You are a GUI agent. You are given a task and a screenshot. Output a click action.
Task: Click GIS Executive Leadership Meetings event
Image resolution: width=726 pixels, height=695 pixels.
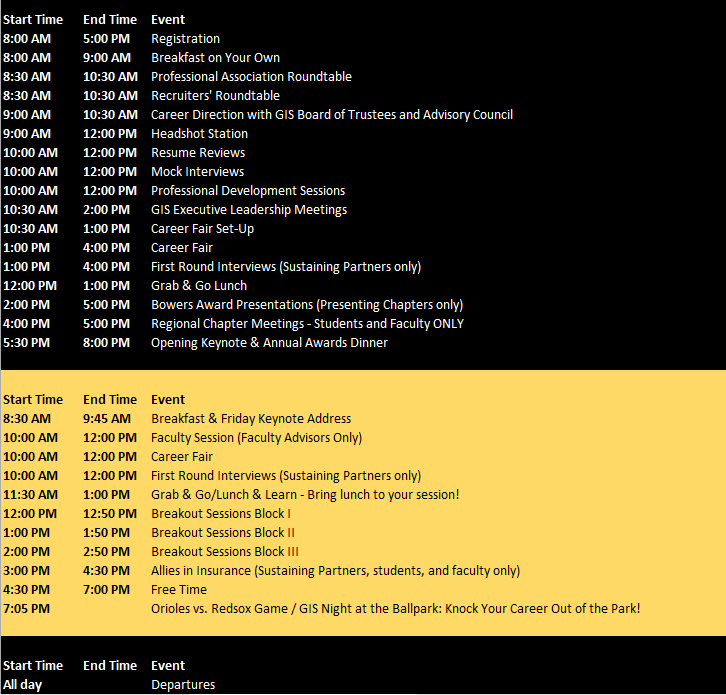pos(249,210)
